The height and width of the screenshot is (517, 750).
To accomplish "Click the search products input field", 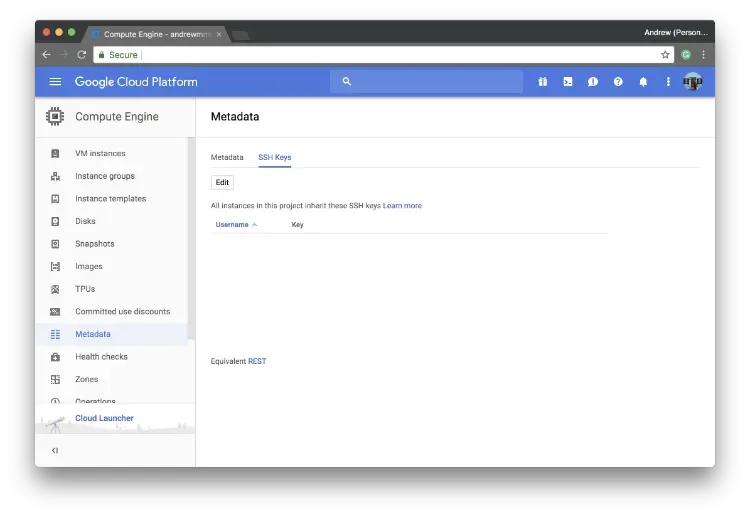I will pos(430,82).
